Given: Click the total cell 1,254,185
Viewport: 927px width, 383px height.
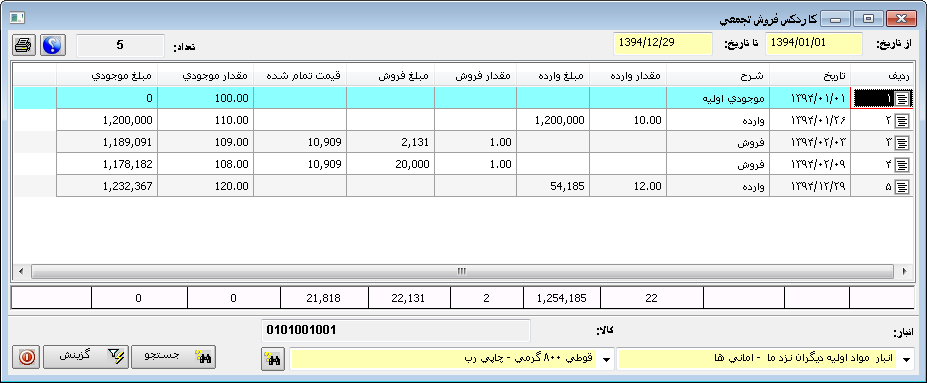Looking at the screenshot, I should coord(562,298).
